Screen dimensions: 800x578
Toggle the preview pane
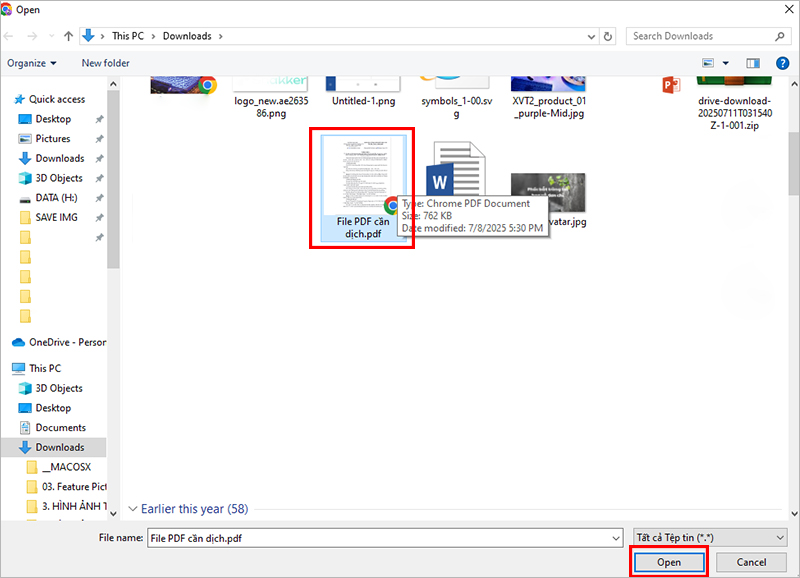[x=753, y=63]
